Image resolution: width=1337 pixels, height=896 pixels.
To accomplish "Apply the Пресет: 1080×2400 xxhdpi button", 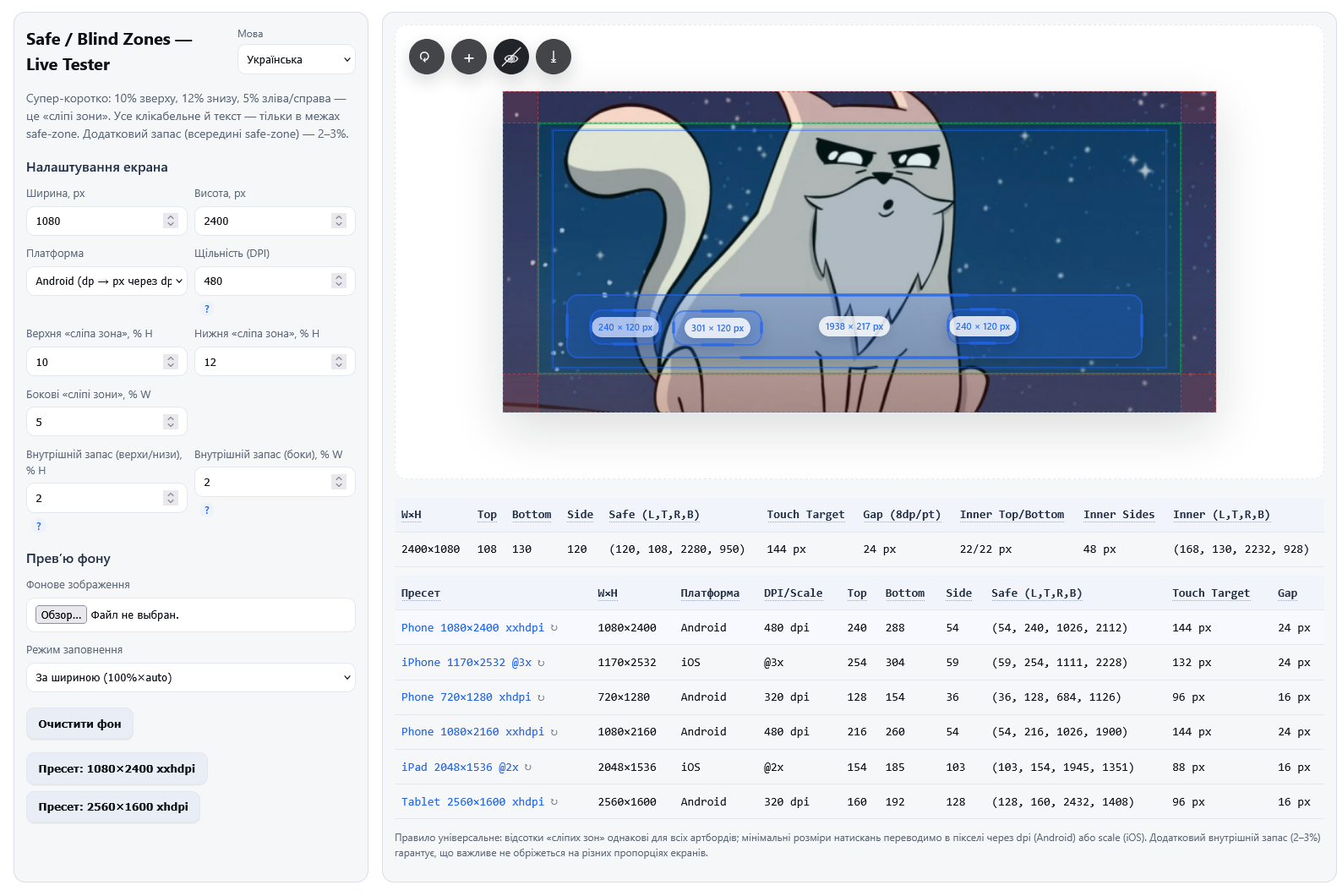I will [x=117, y=769].
